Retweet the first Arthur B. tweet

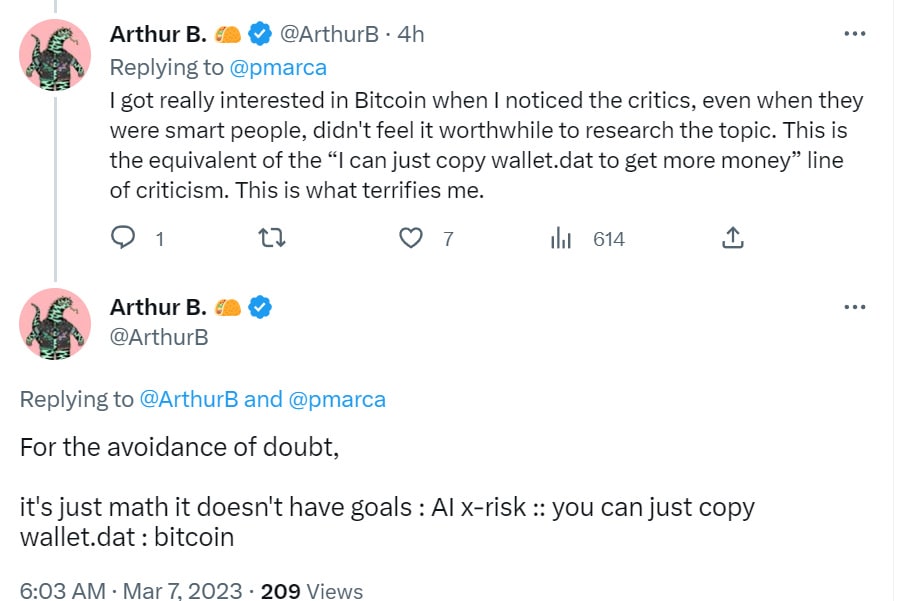click(x=271, y=238)
